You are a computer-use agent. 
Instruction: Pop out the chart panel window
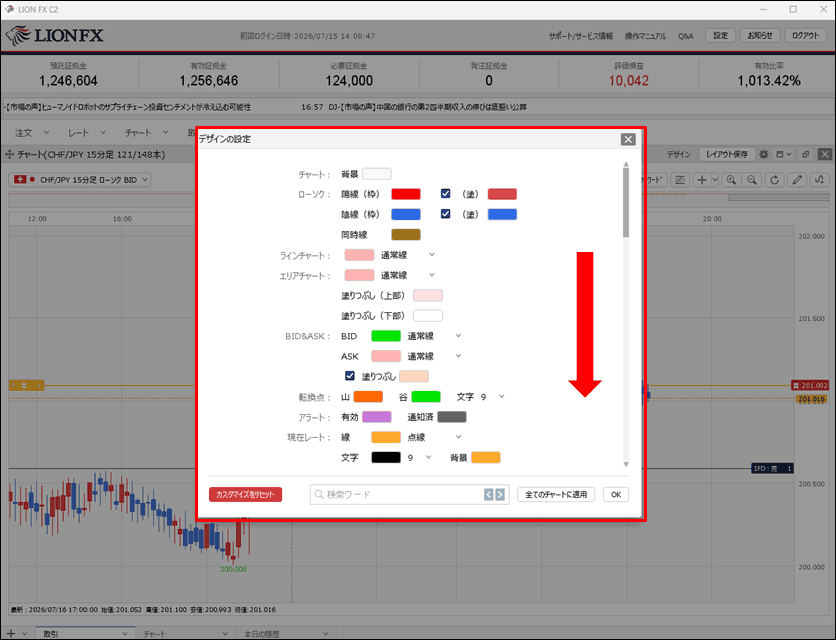(x=806, y=154)
